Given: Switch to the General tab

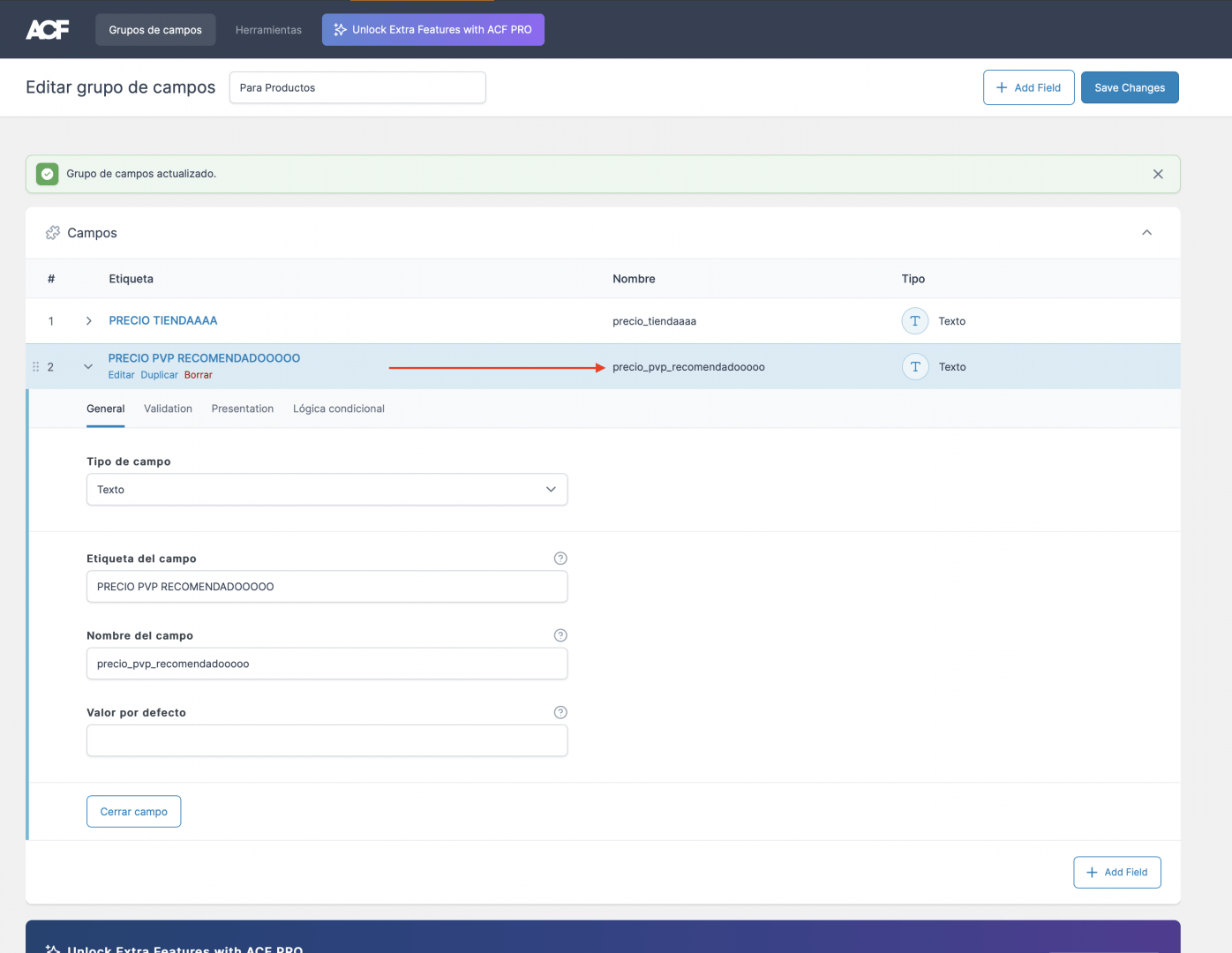Looking at the screenshot, I should 106,409.
